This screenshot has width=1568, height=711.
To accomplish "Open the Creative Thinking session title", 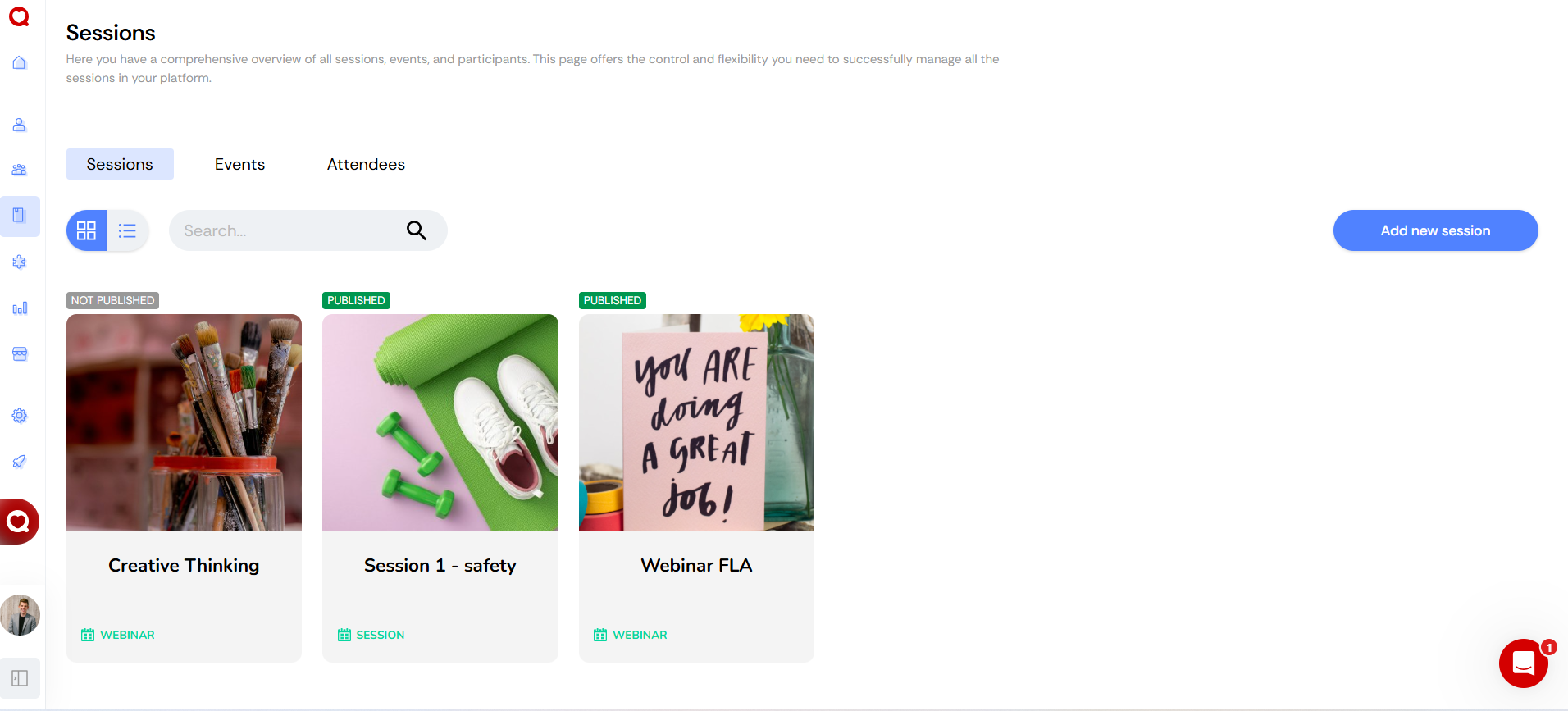I will click(184, 565).
